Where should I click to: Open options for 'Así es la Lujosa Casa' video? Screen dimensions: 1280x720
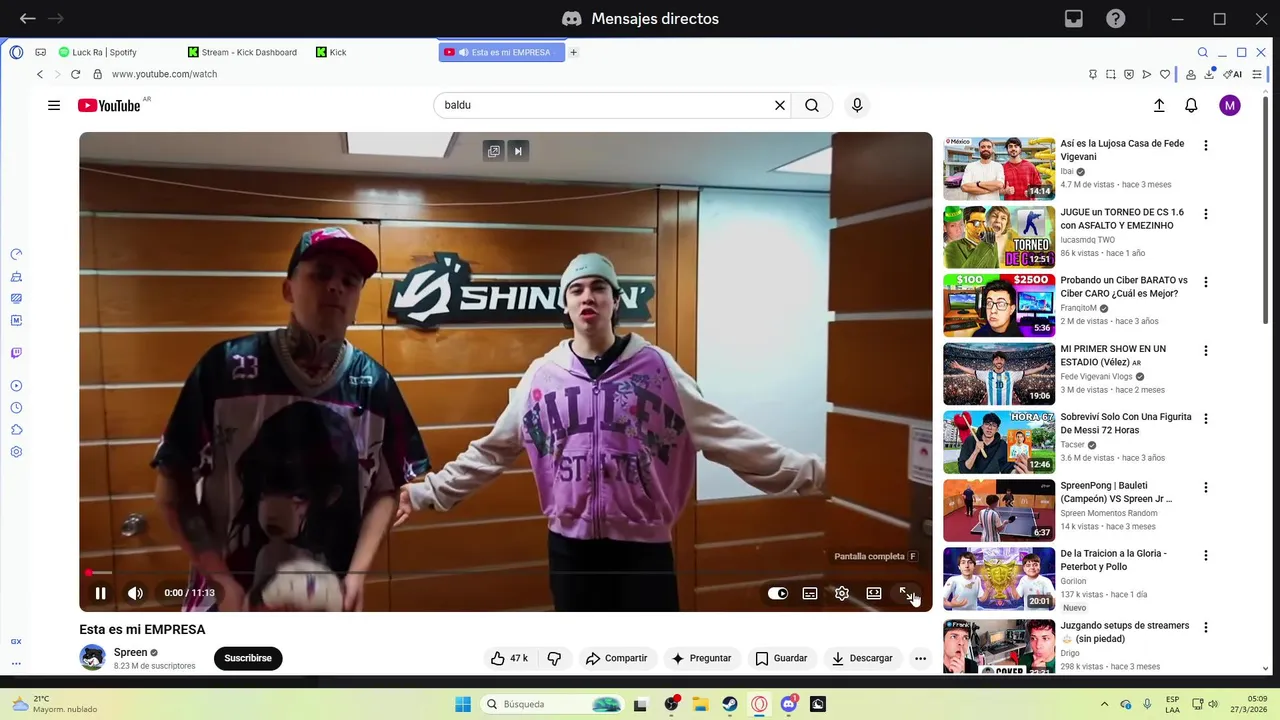tap(1206, 145)
